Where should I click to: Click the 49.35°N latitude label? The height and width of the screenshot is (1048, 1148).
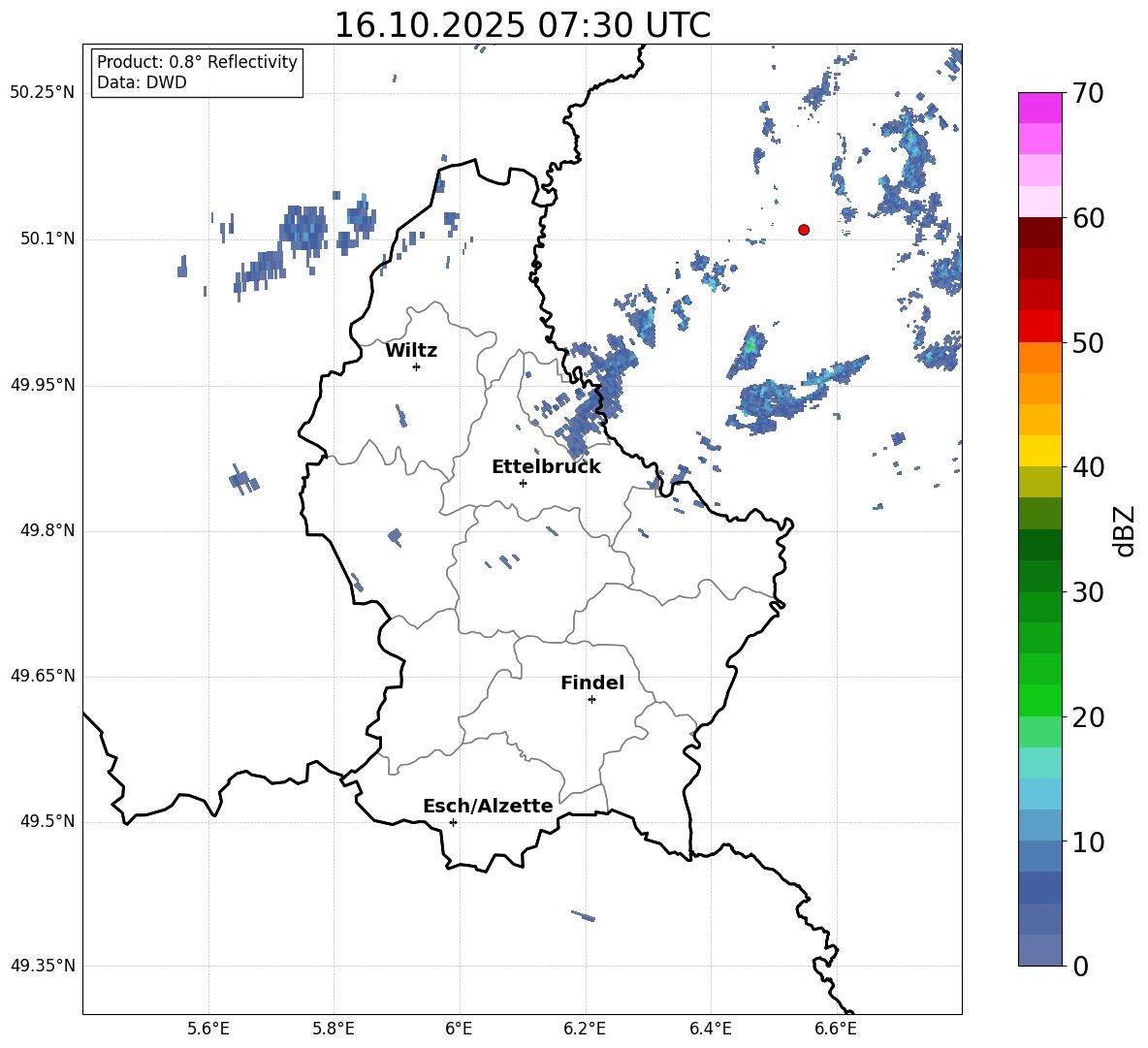point(43,966)
